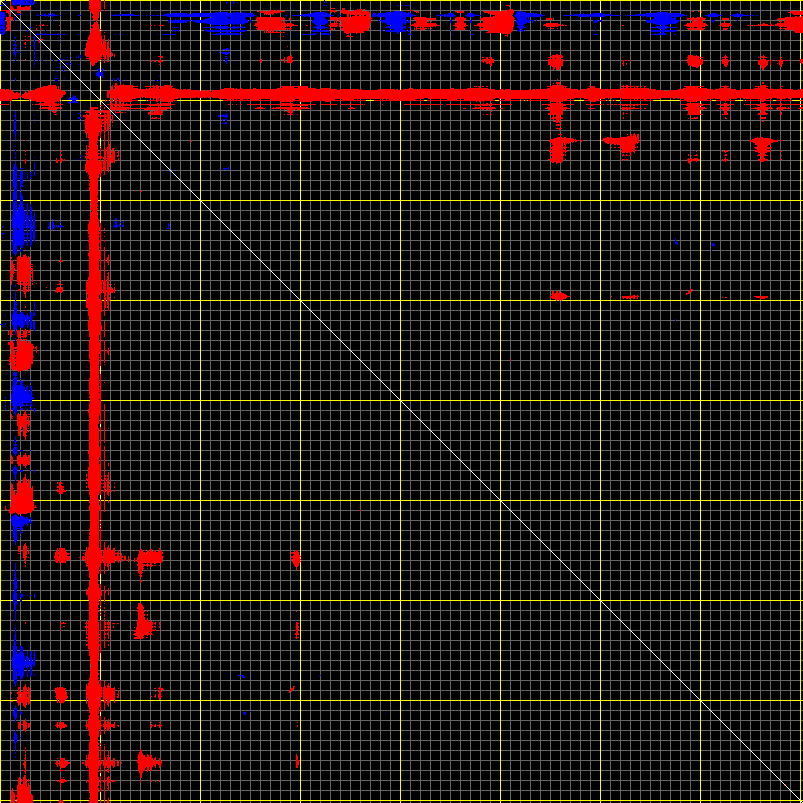
Task: Click the topmost large blue blob in left strip
Action: [x=20, y=225]
